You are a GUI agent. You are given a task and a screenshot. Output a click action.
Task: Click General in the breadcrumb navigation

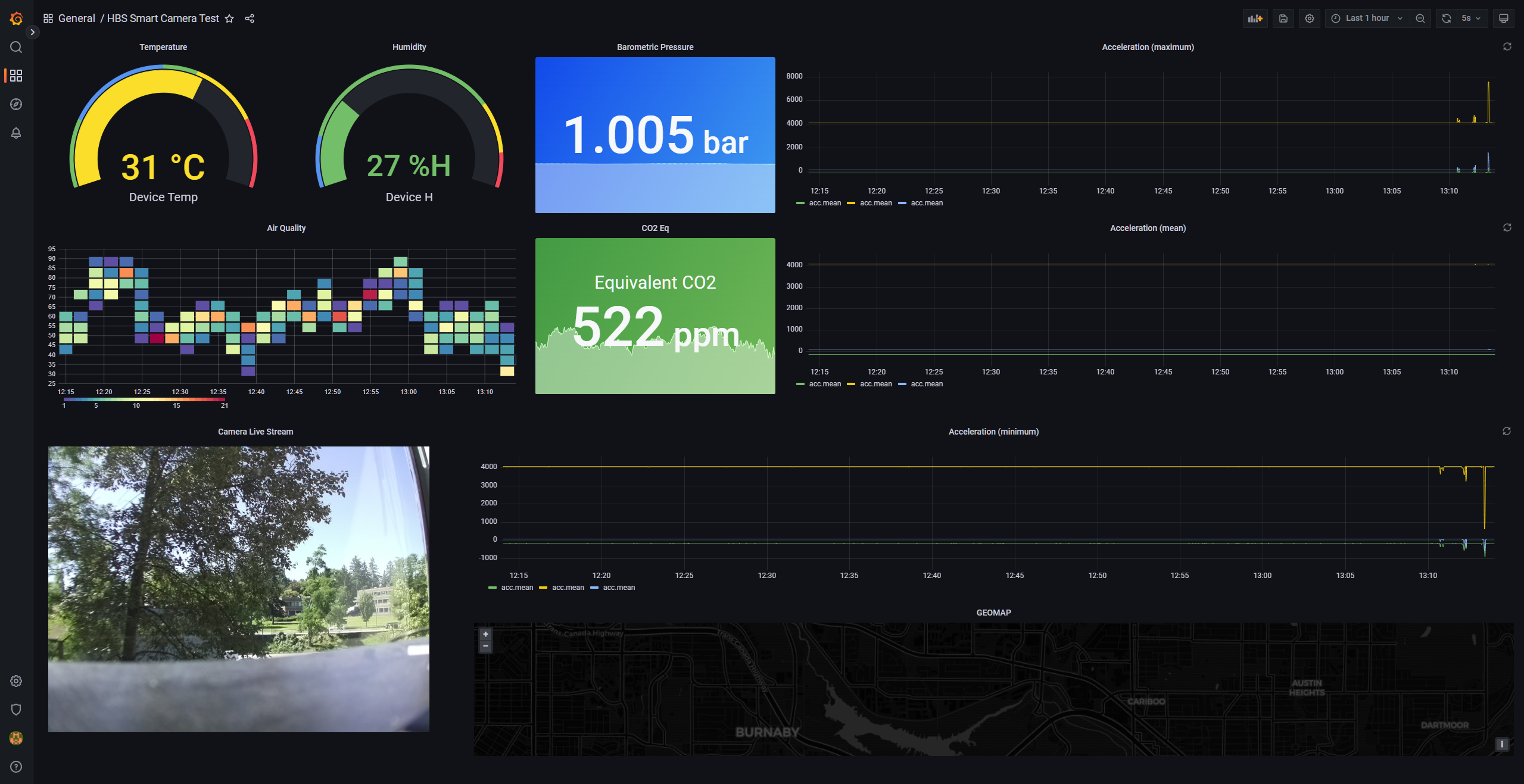point(76,18)
